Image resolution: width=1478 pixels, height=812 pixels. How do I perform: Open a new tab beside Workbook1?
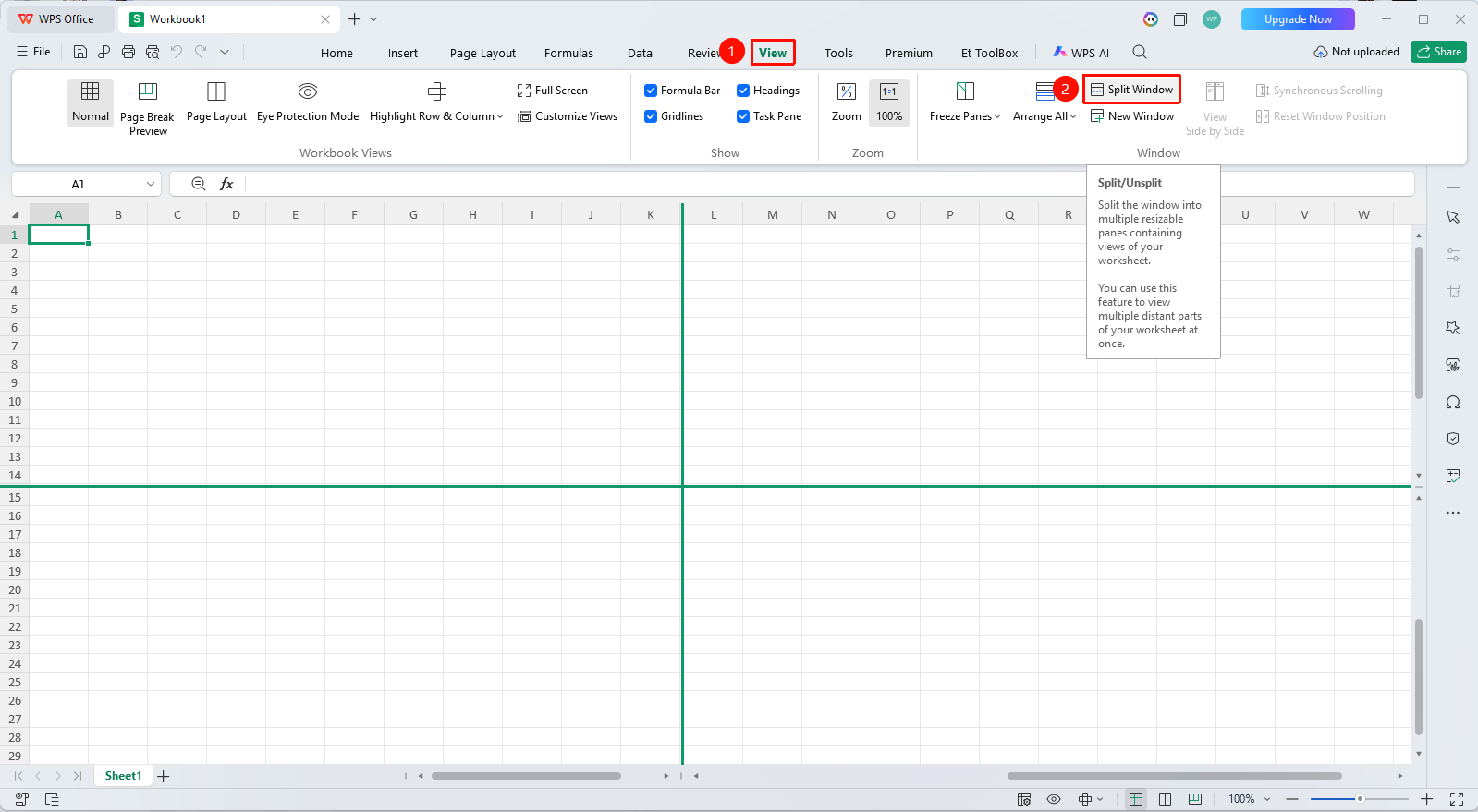pos(354,19)
